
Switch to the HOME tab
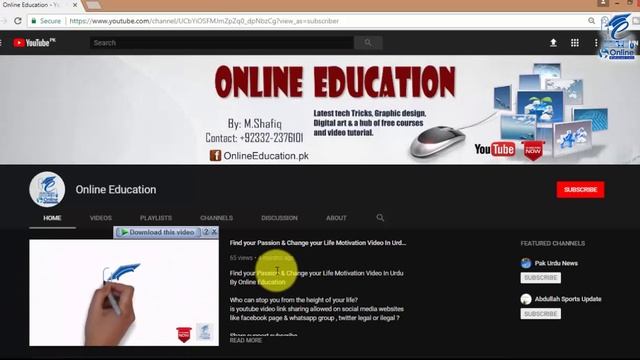point(52,218)
